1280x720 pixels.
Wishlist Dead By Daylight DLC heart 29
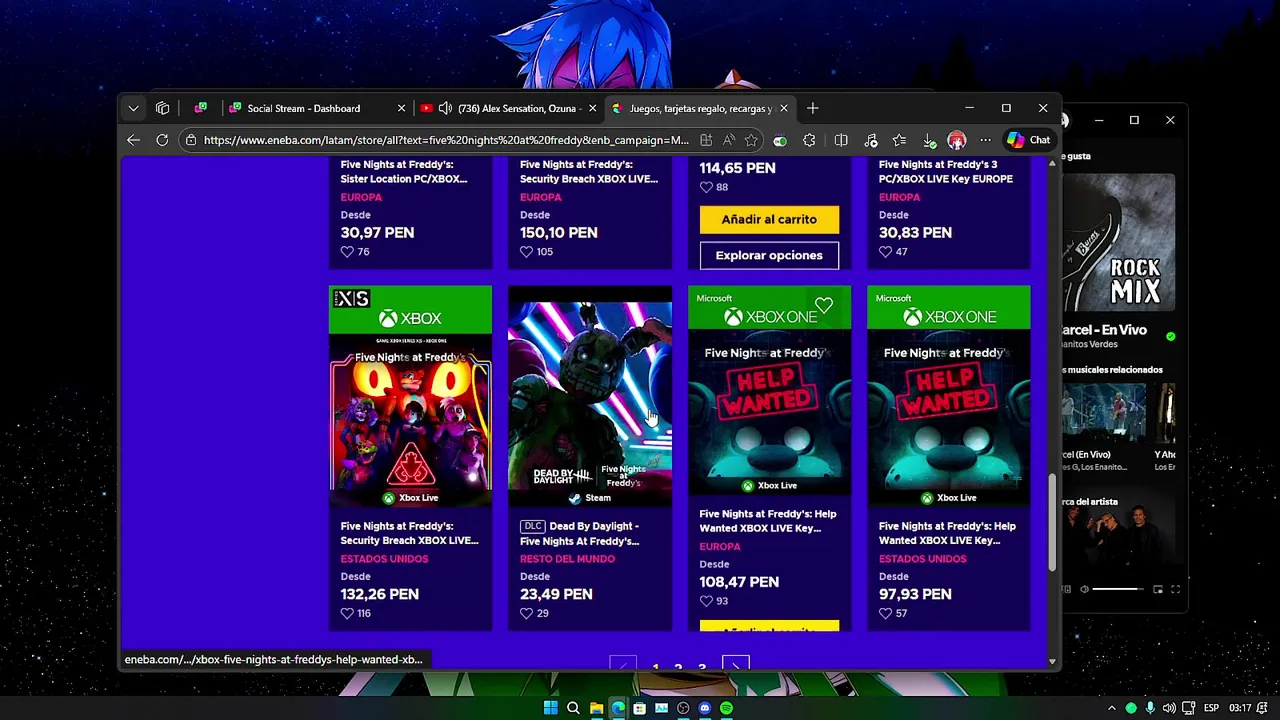tap(527, 613)
